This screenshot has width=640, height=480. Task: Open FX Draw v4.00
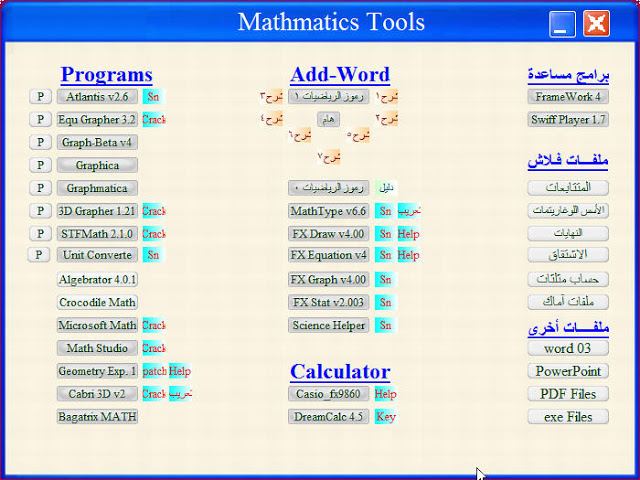329,234
